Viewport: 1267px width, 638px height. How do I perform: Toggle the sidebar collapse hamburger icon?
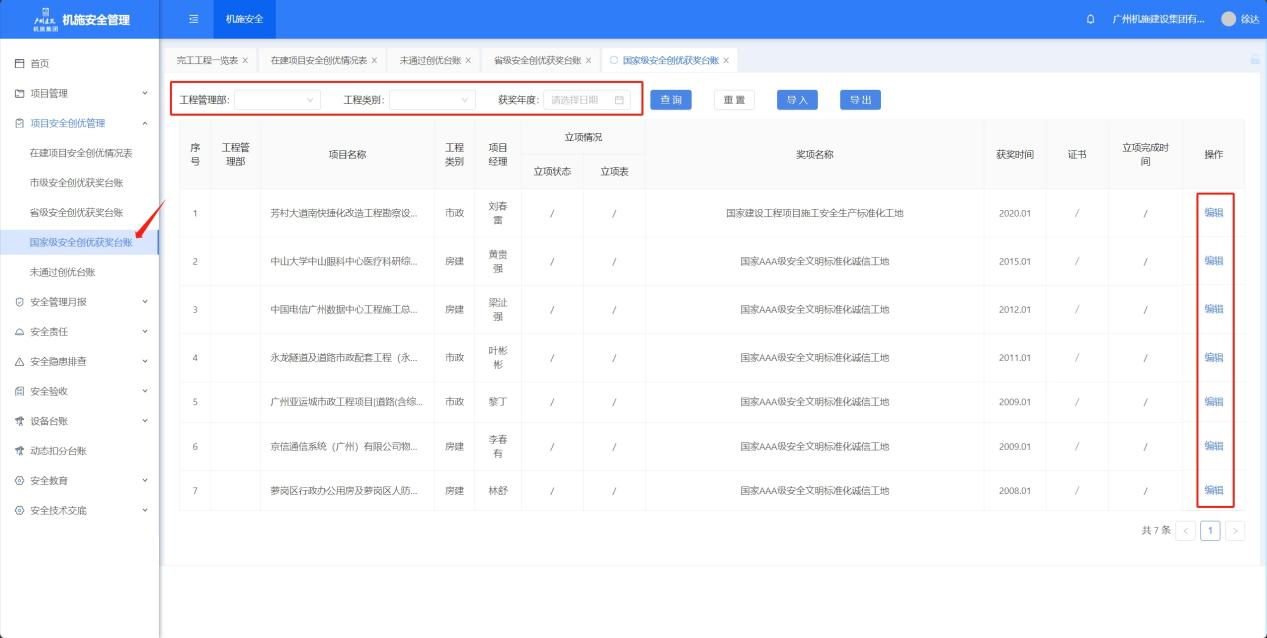tap(193, 19)
